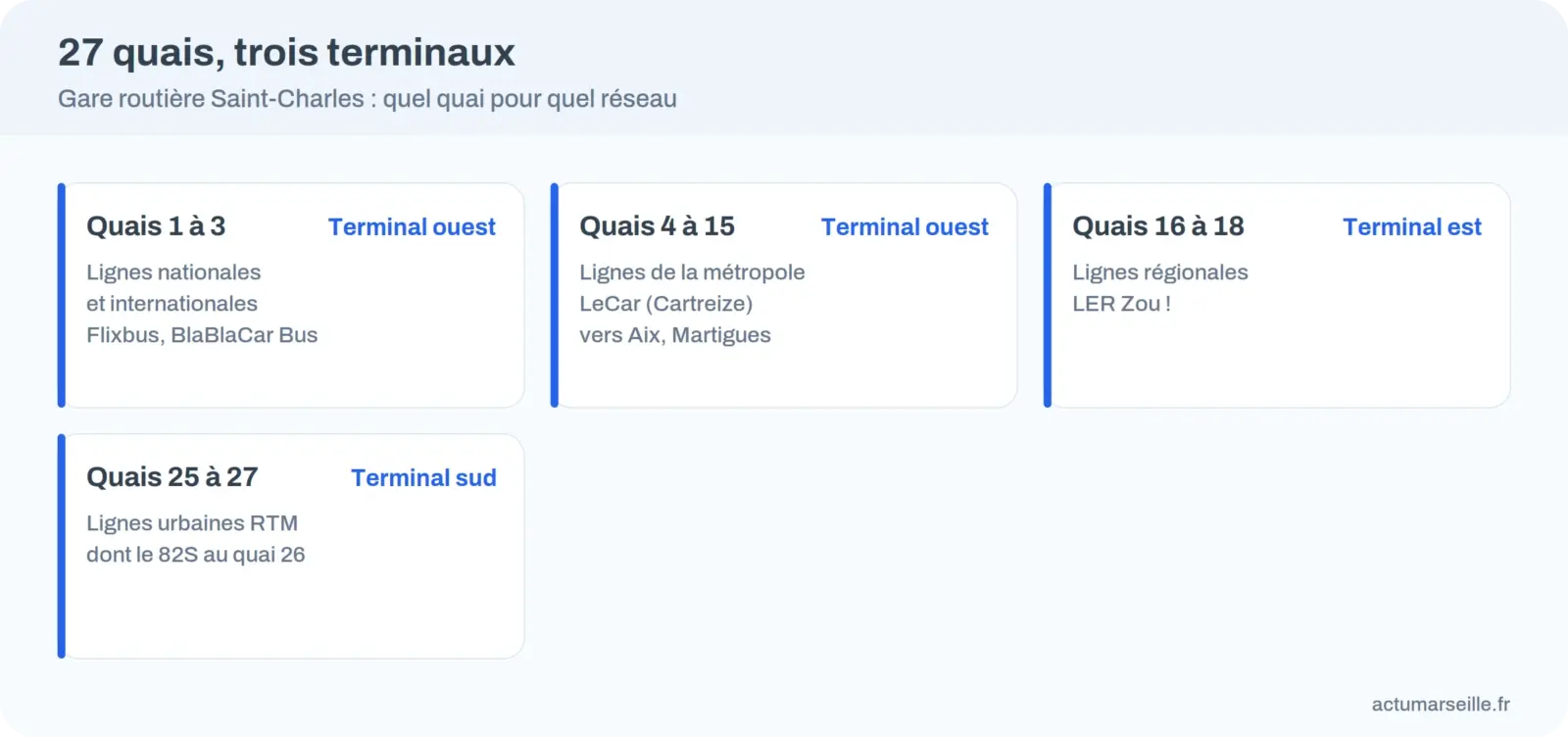Select the subtitle about Gare routière Saint-Charles
This screenshot has height=737, width=1568.
pos(367,99)
